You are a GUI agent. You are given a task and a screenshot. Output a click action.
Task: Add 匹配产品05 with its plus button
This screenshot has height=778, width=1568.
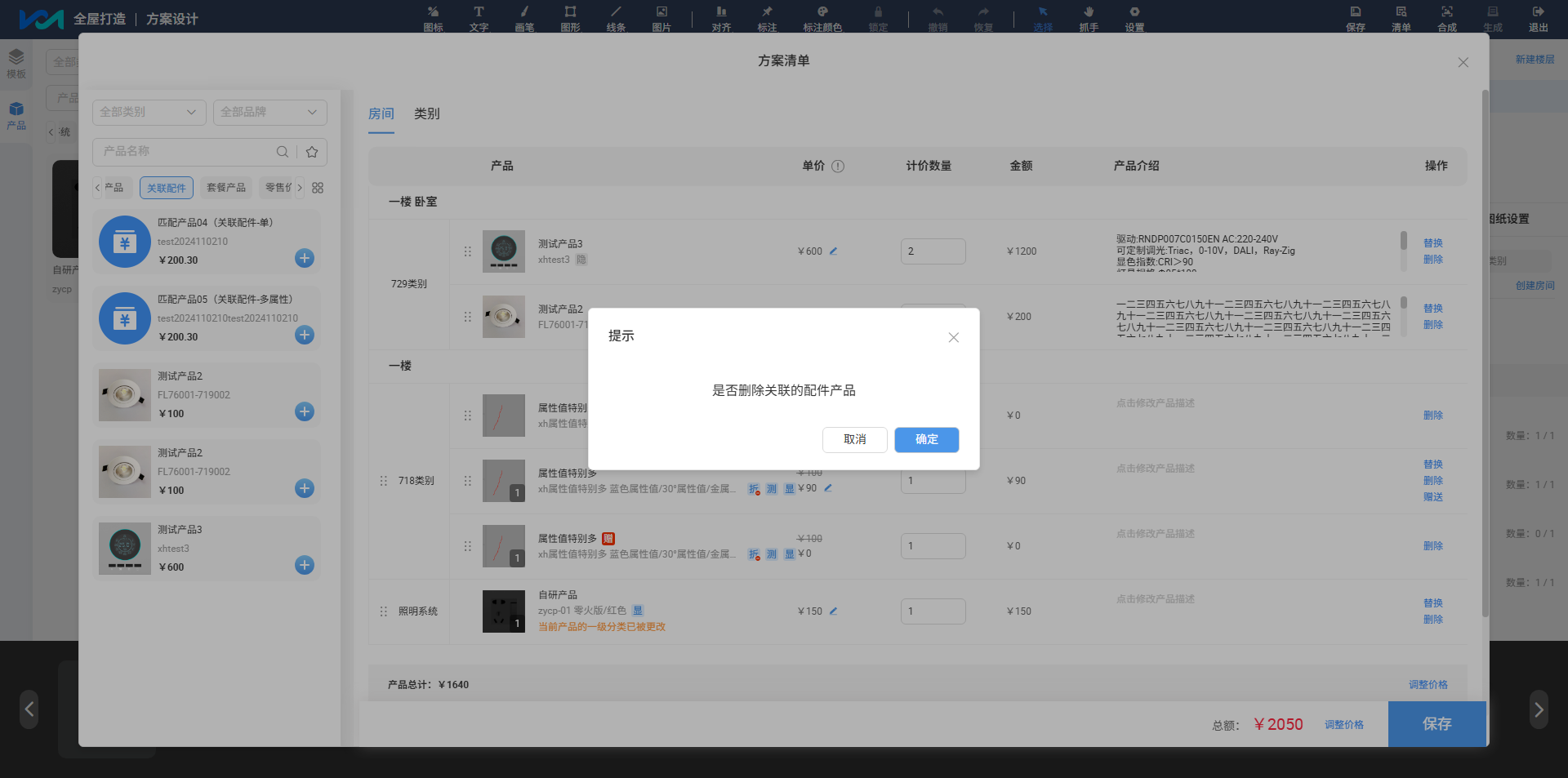[305, 335]
